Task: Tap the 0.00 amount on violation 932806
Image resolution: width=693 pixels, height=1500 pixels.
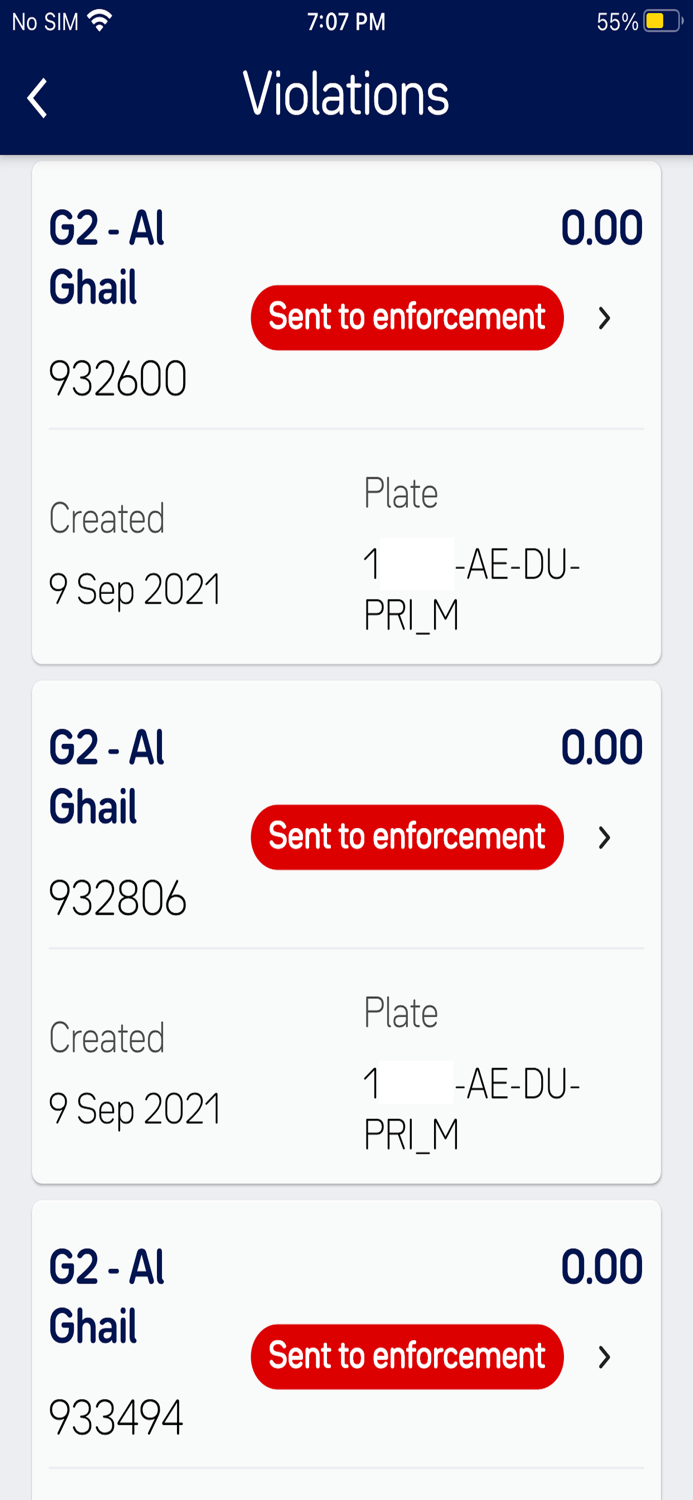Action: [x=602, y=746]
